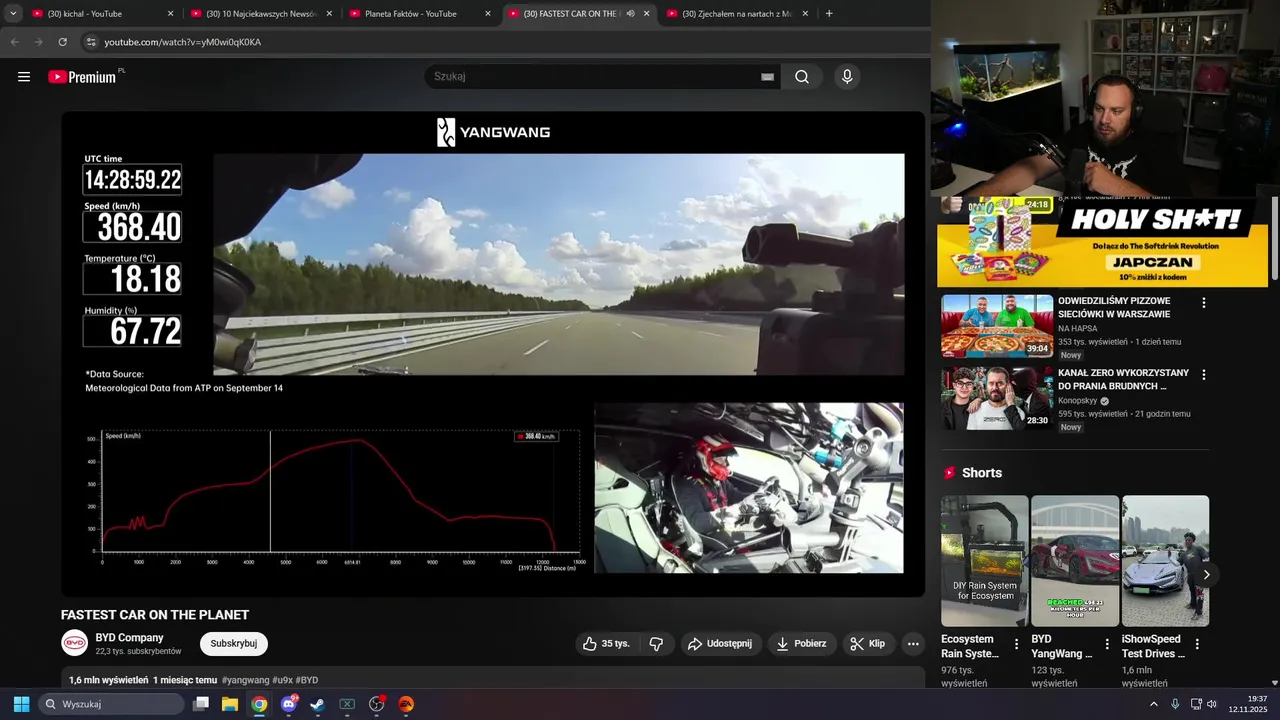Open Task View on taskbar
Image resolution: width=1280 pixels, height=720 pixels.
(x=201, y=704)
